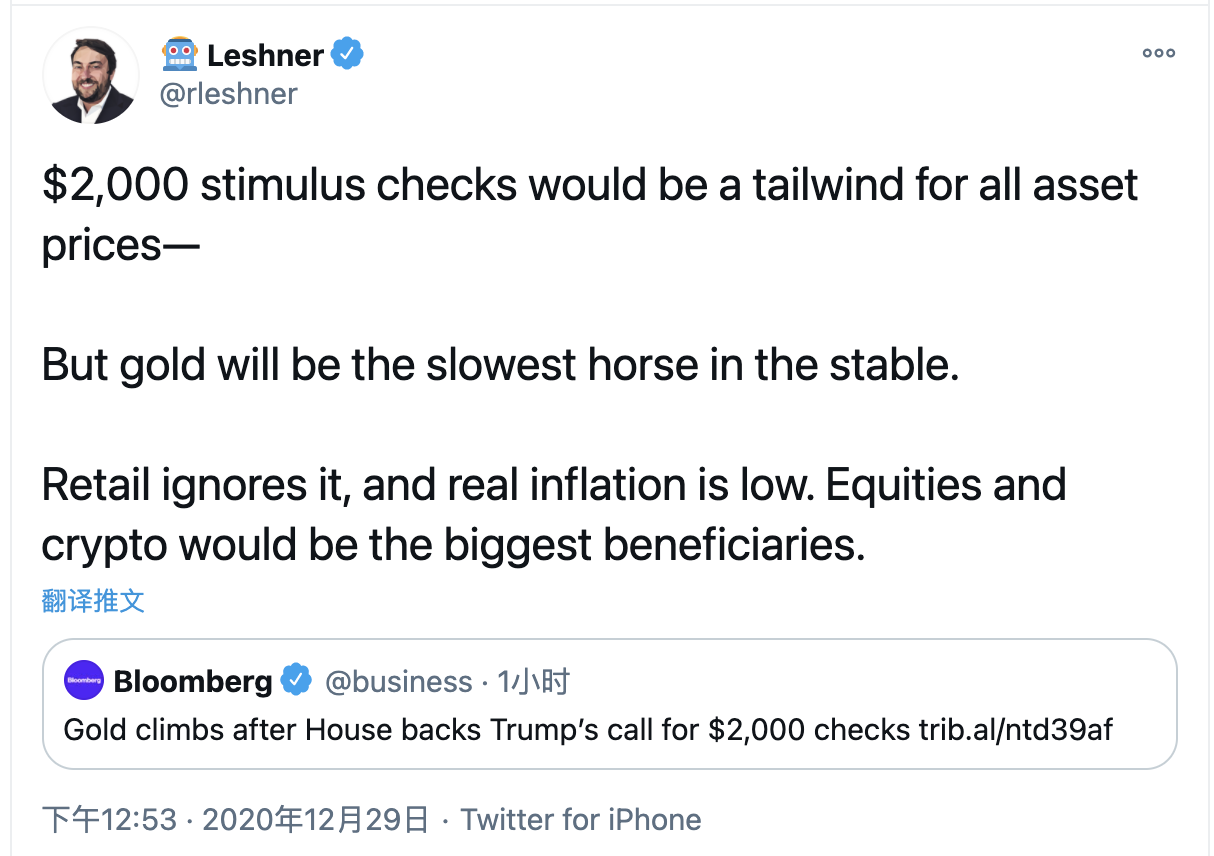Click the Bloomberg purple logo avatar
The width and height of the screenshot is (1214, 856).
(84, 681)
